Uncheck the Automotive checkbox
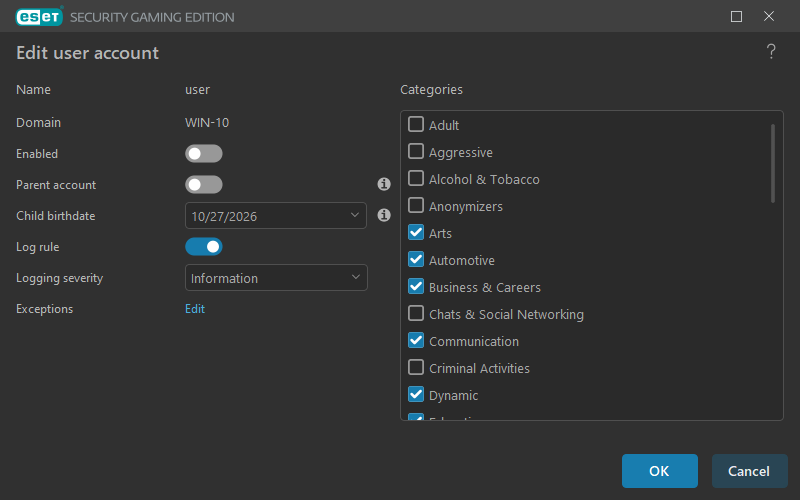The width and height of the screenshot is (800, 500). point(416,259)
